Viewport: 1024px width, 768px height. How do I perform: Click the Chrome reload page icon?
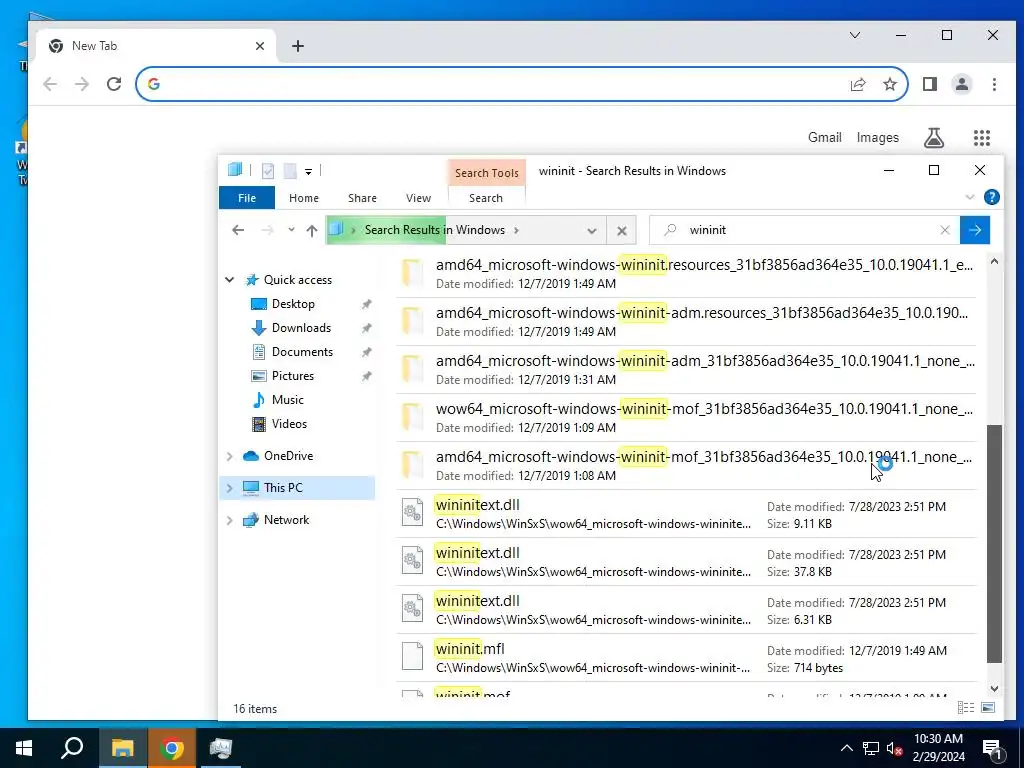click(114, 84)
